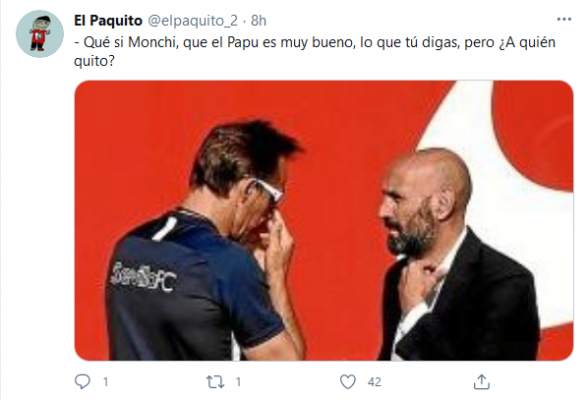Click the man wearing white glasses
Image resolution: width=588 pixels, height=400 pixels.
pos(206,242)
